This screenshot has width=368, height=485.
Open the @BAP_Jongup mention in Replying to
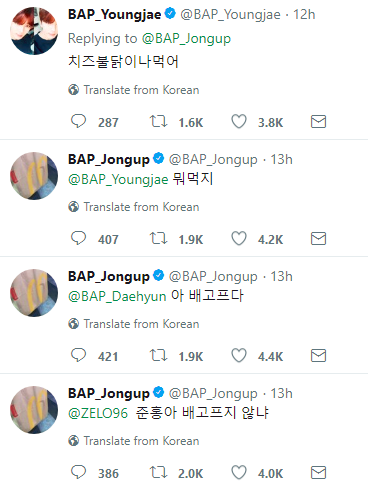186,39
